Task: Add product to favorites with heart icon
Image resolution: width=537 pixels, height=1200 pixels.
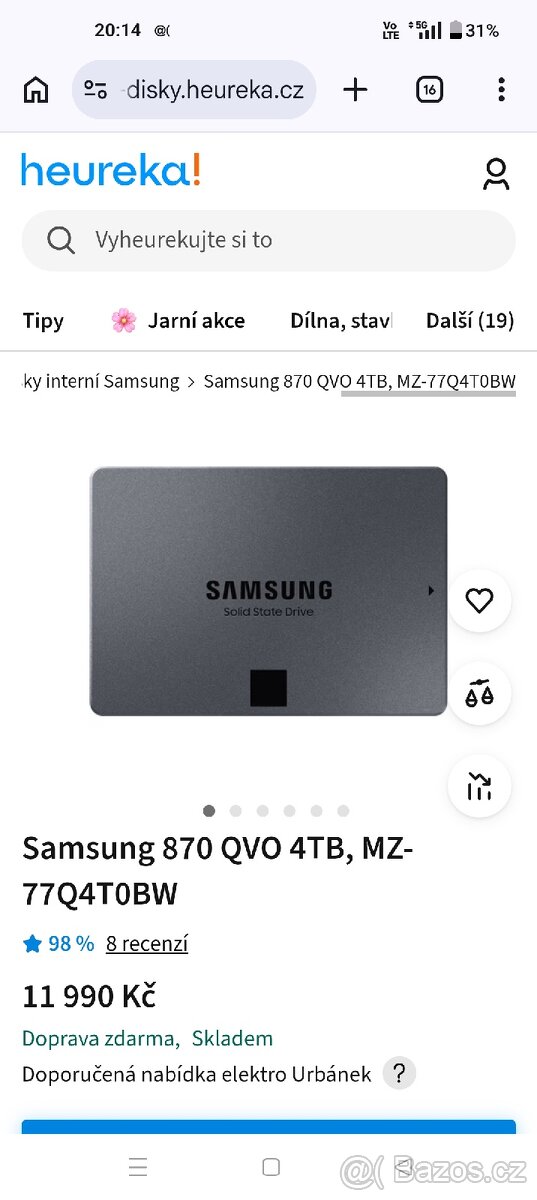Action: [x=480, y=600]
